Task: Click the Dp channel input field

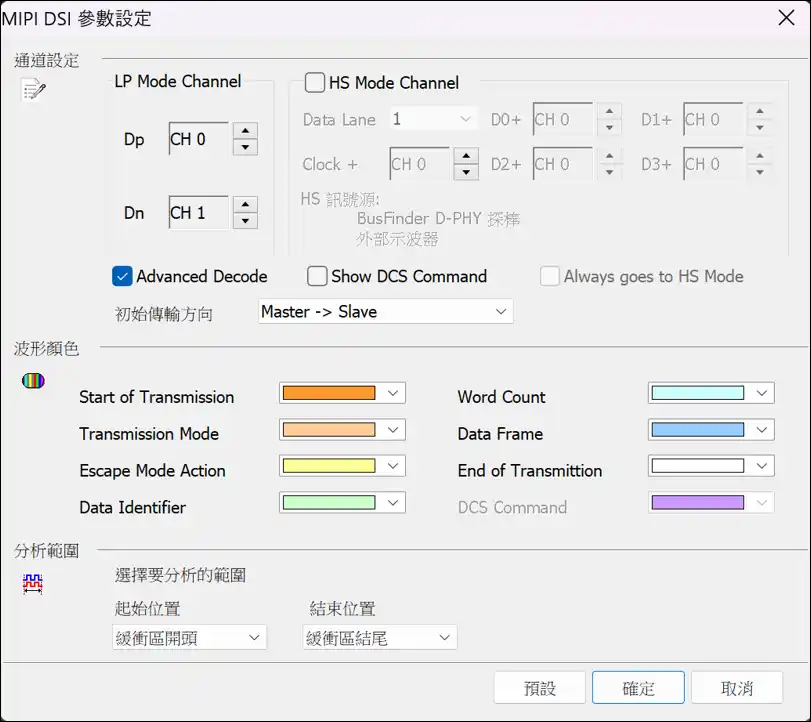Action: (x=198, y=140)
